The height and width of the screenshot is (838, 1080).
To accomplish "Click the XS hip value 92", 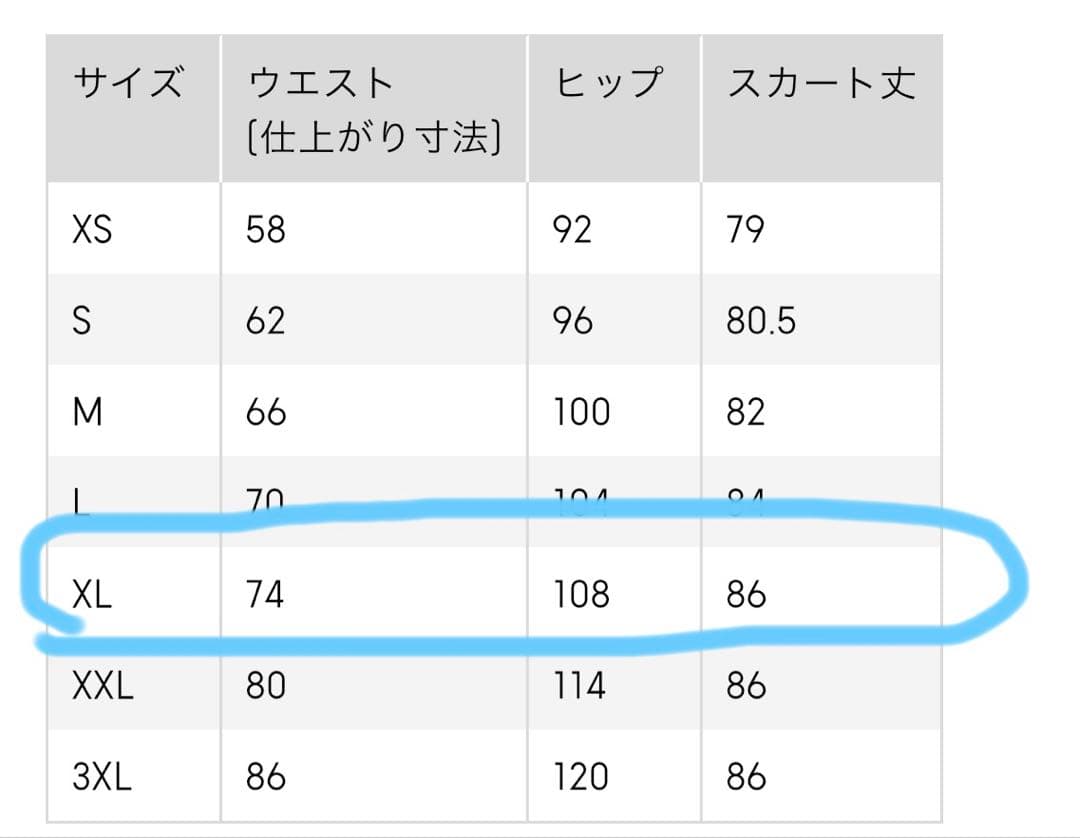I will [x=572, y=230].
